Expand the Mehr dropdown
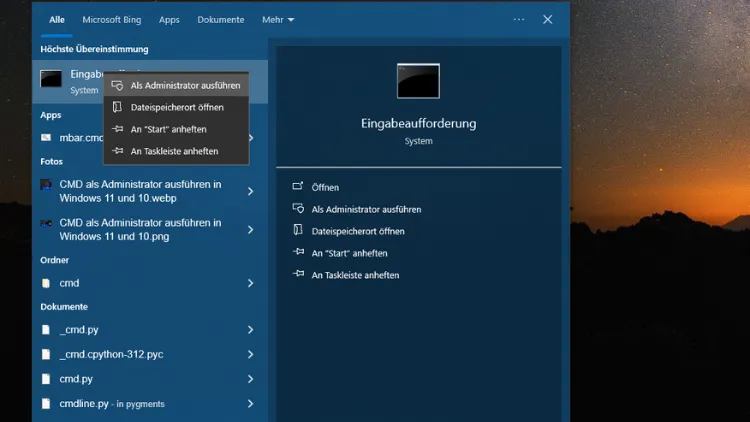The height and width of the screenshot is (422, 750). coord(278,20)
